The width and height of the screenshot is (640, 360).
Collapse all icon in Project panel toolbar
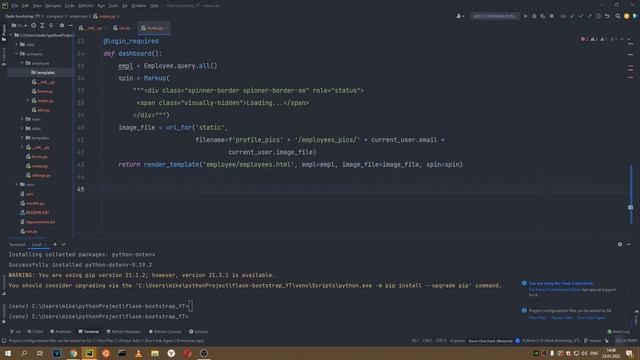coord(51,25)
